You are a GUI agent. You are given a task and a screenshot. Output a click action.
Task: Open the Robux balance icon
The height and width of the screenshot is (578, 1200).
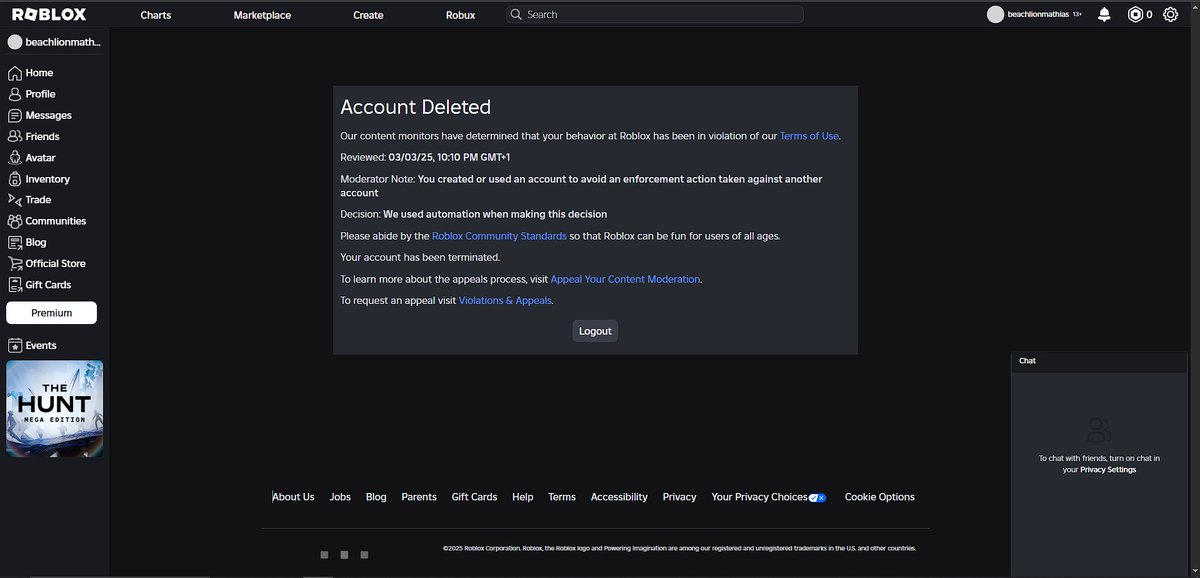click(1134, 15)
